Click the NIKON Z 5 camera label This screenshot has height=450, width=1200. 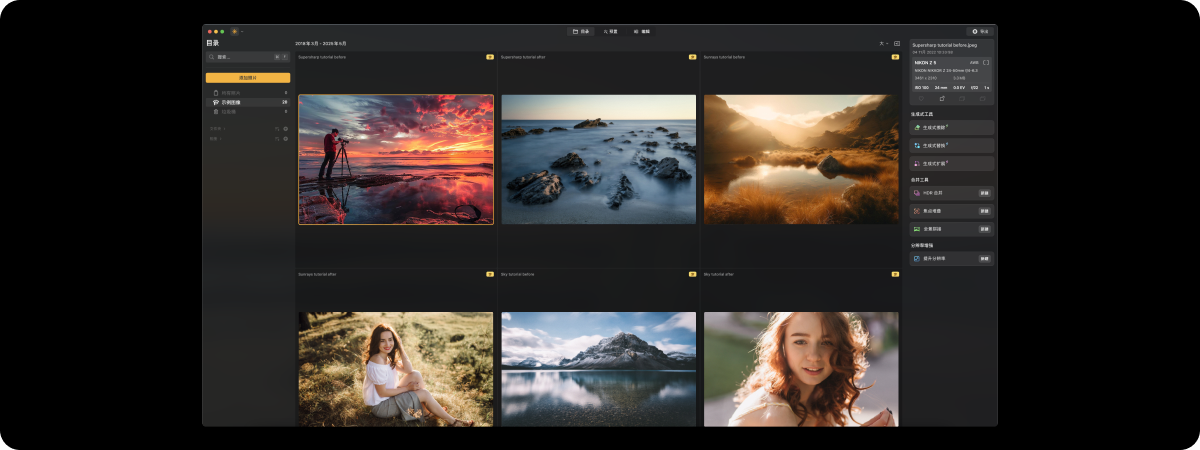click(x=926, y=62)
